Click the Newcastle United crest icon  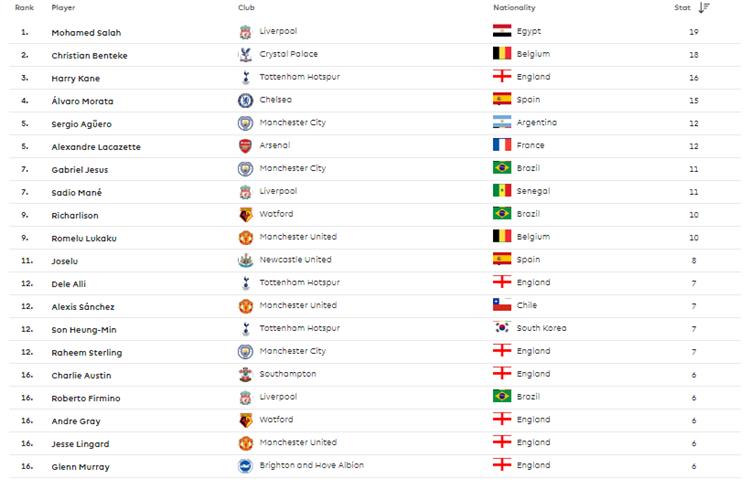(245, 261)
